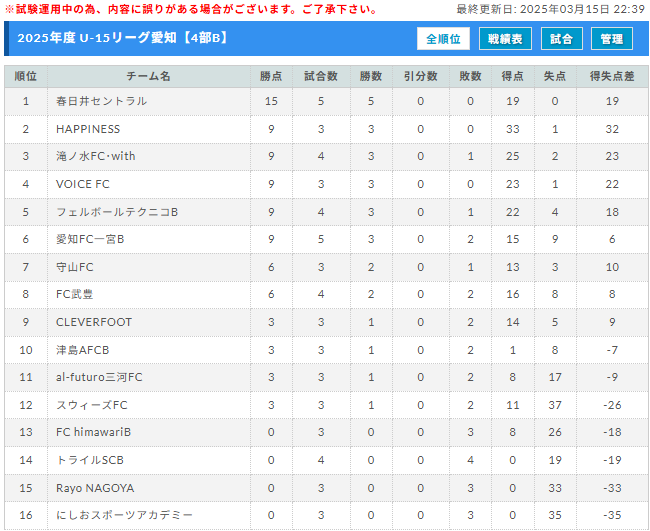Switch to the 戦績表 tab
Image resolution: width=650 pixels, height=531 pixels.
point(505,39)
